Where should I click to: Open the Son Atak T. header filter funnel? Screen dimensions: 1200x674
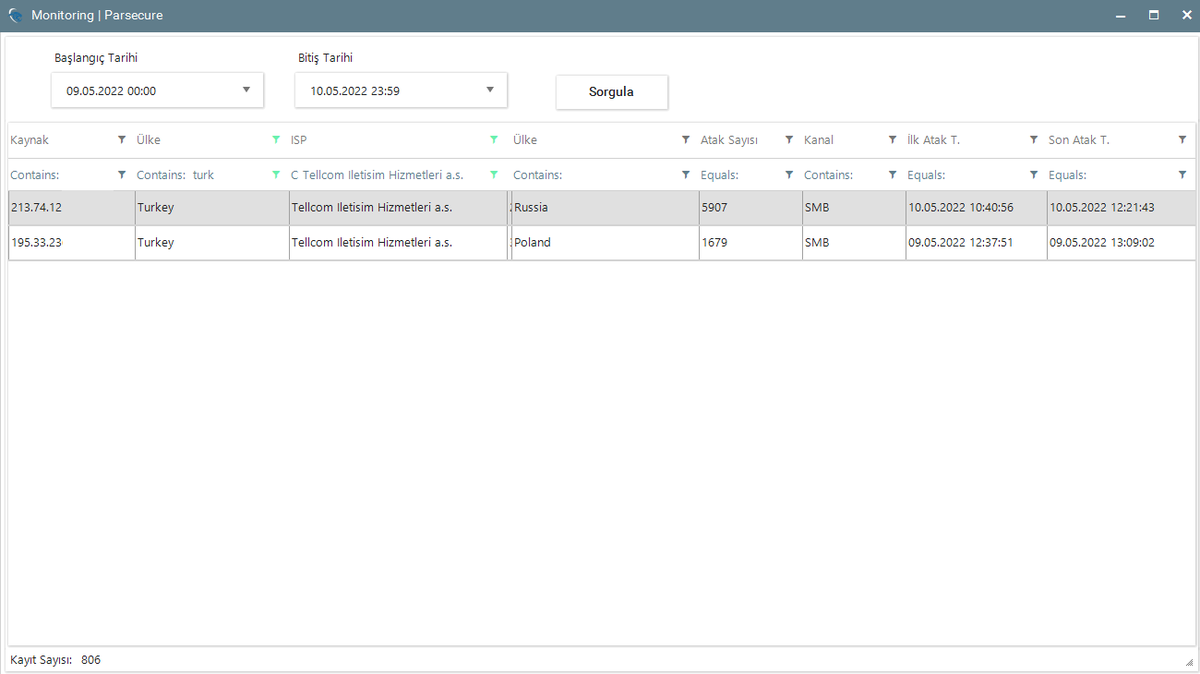point(1183,140)
